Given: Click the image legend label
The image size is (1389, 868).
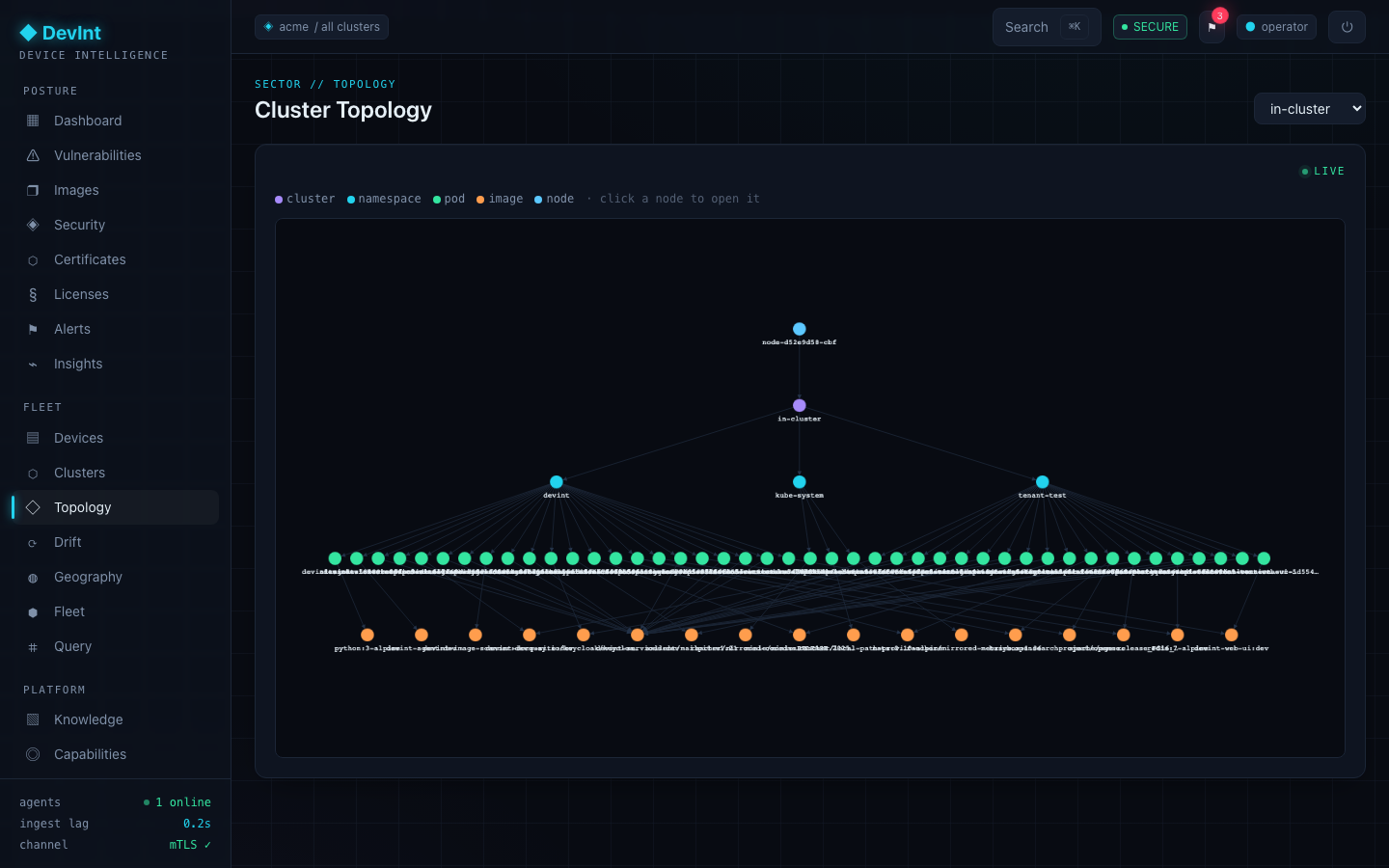Looking at the screenshot, I should point(505,199).
